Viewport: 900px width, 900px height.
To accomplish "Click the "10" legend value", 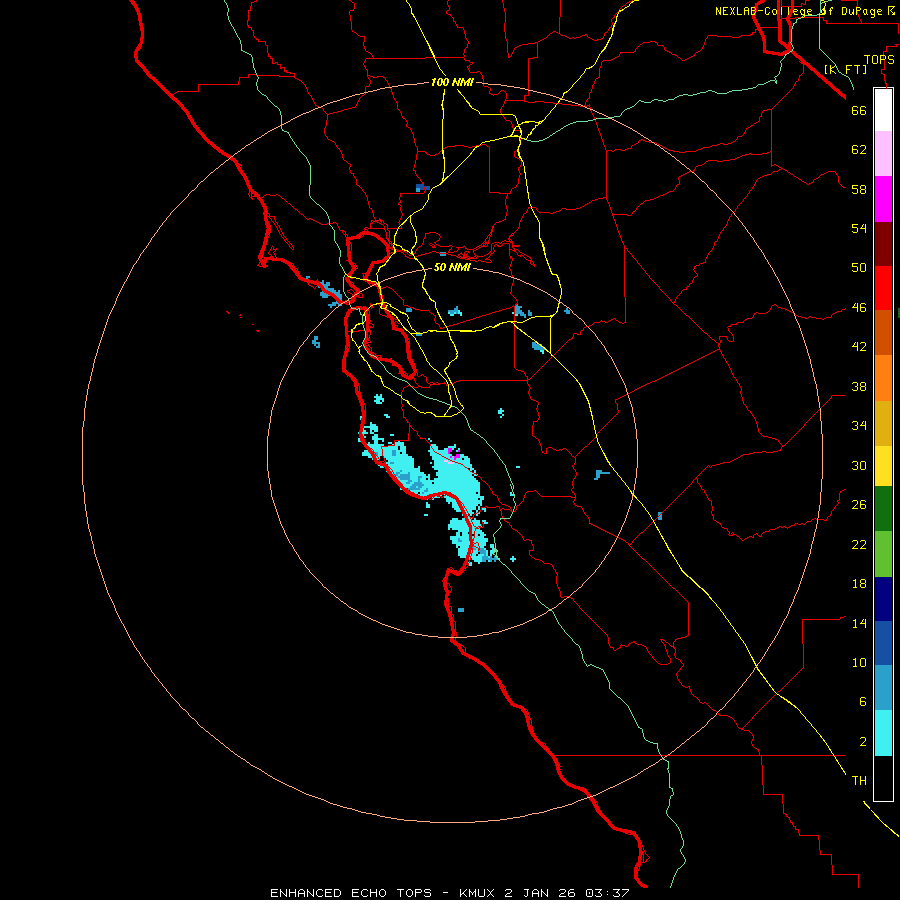I will [859, 662].
